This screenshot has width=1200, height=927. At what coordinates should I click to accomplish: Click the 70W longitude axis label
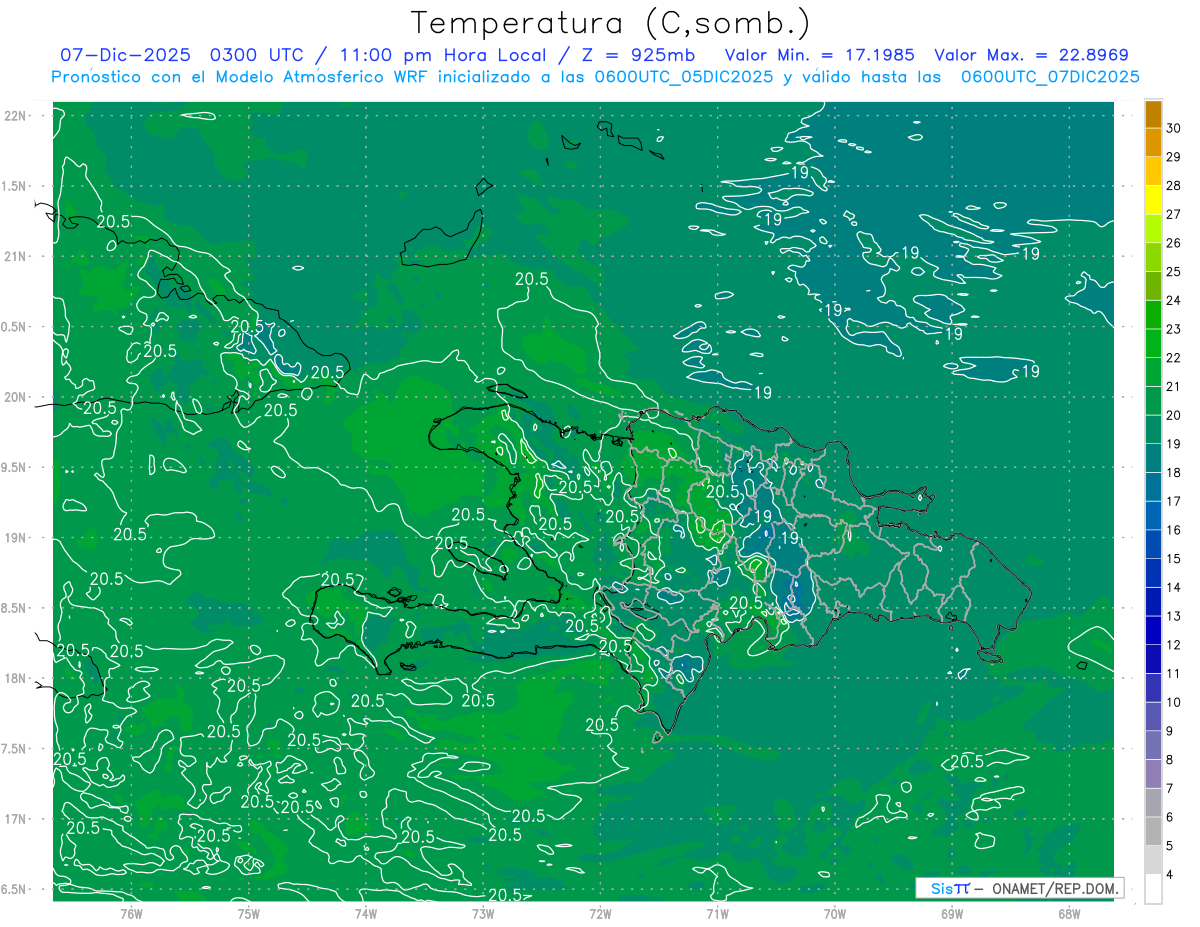click(835, 914)
